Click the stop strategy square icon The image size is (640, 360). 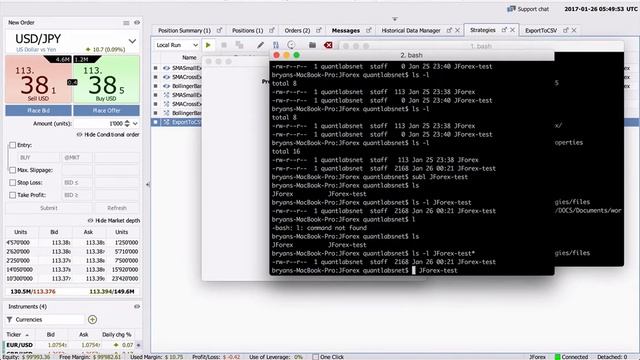[x=224, y=45]
